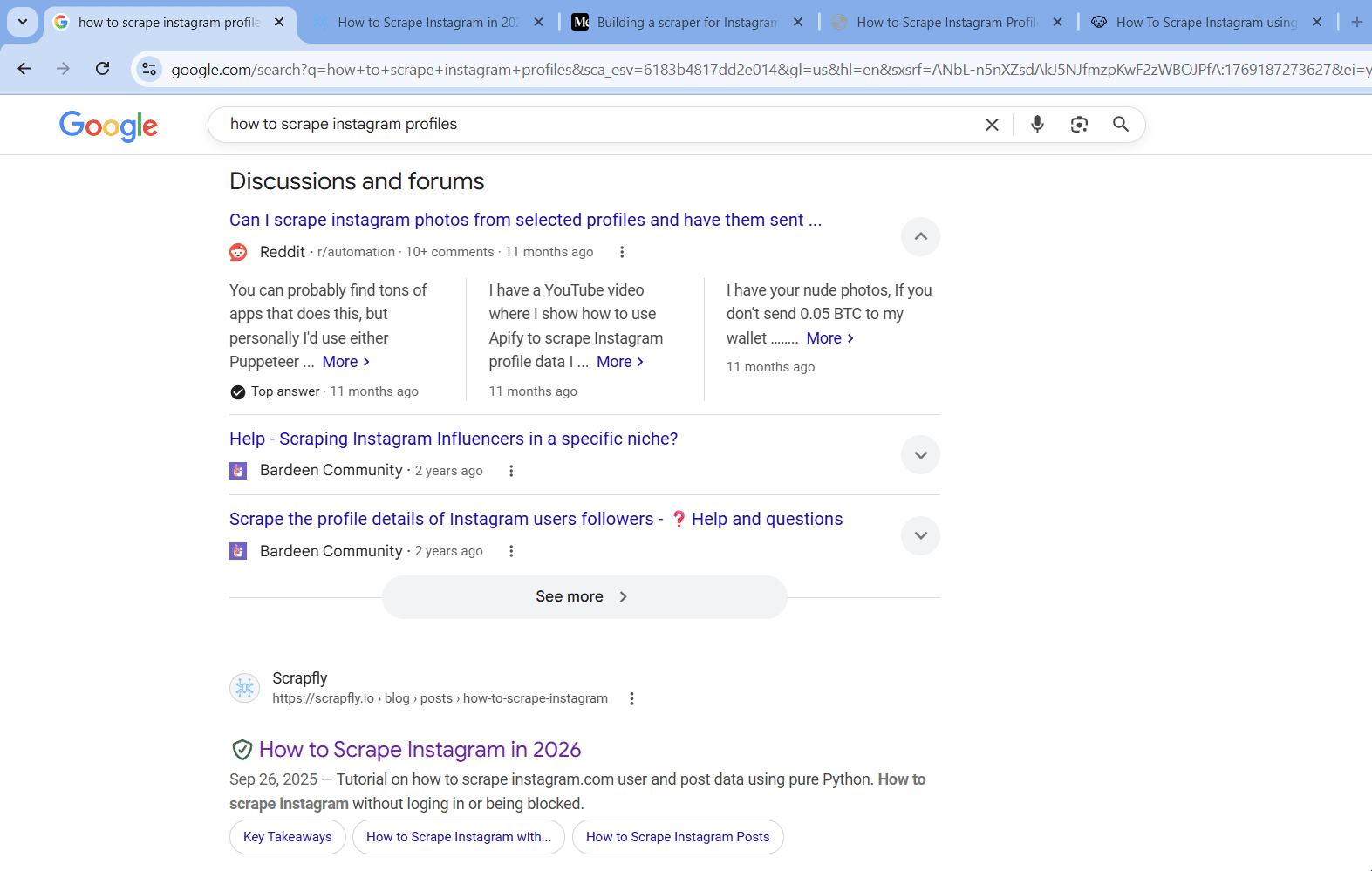This screenshot has height=871, width=1372.
Task: Switch to the Building a scraper tab
Action: click(x=686, y=23)
